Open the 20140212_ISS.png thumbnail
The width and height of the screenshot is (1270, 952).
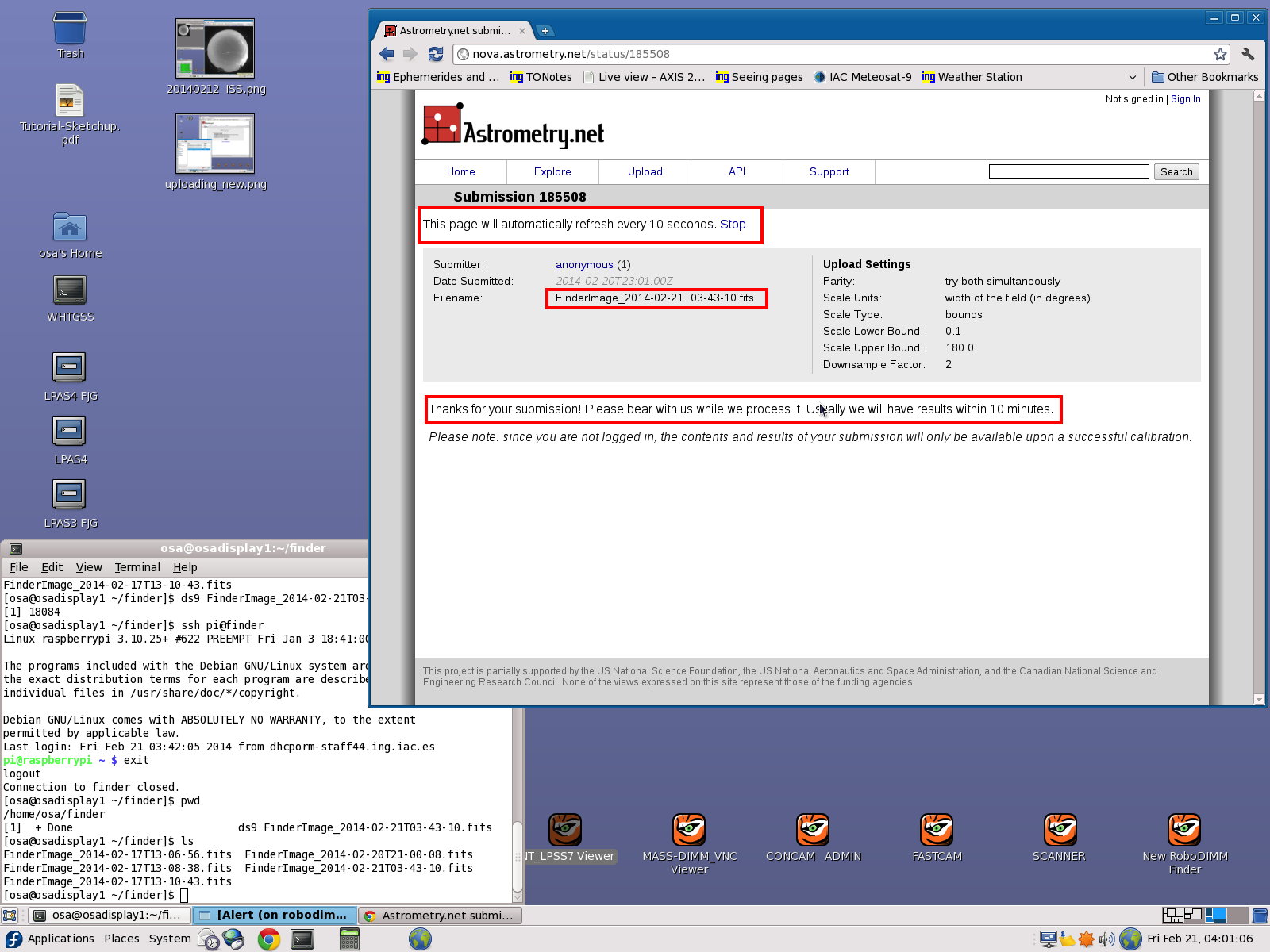[215, 49]
